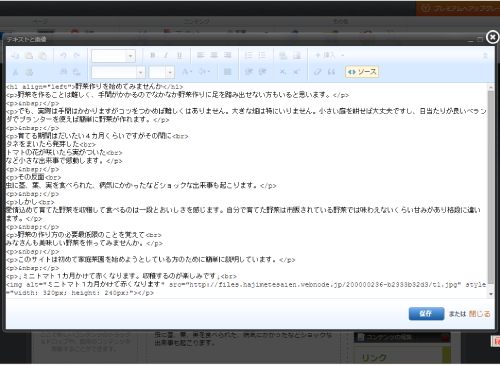Open the コンテンツ tab in background editor
This screenshot has height=365, width=500.
tap(196, 22)
